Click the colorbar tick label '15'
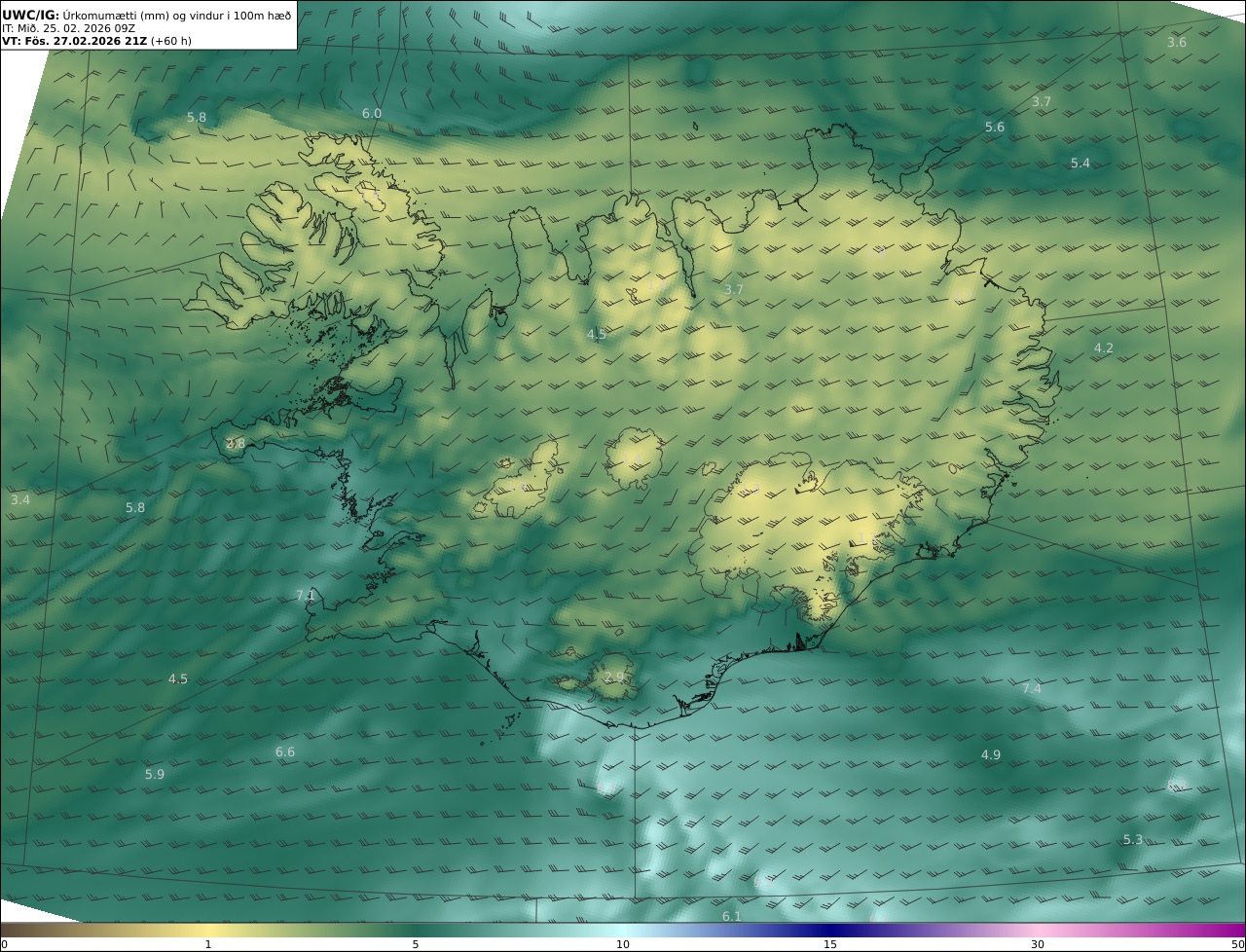The width and height of the screenshot is (1246, 952). (830, 944)
